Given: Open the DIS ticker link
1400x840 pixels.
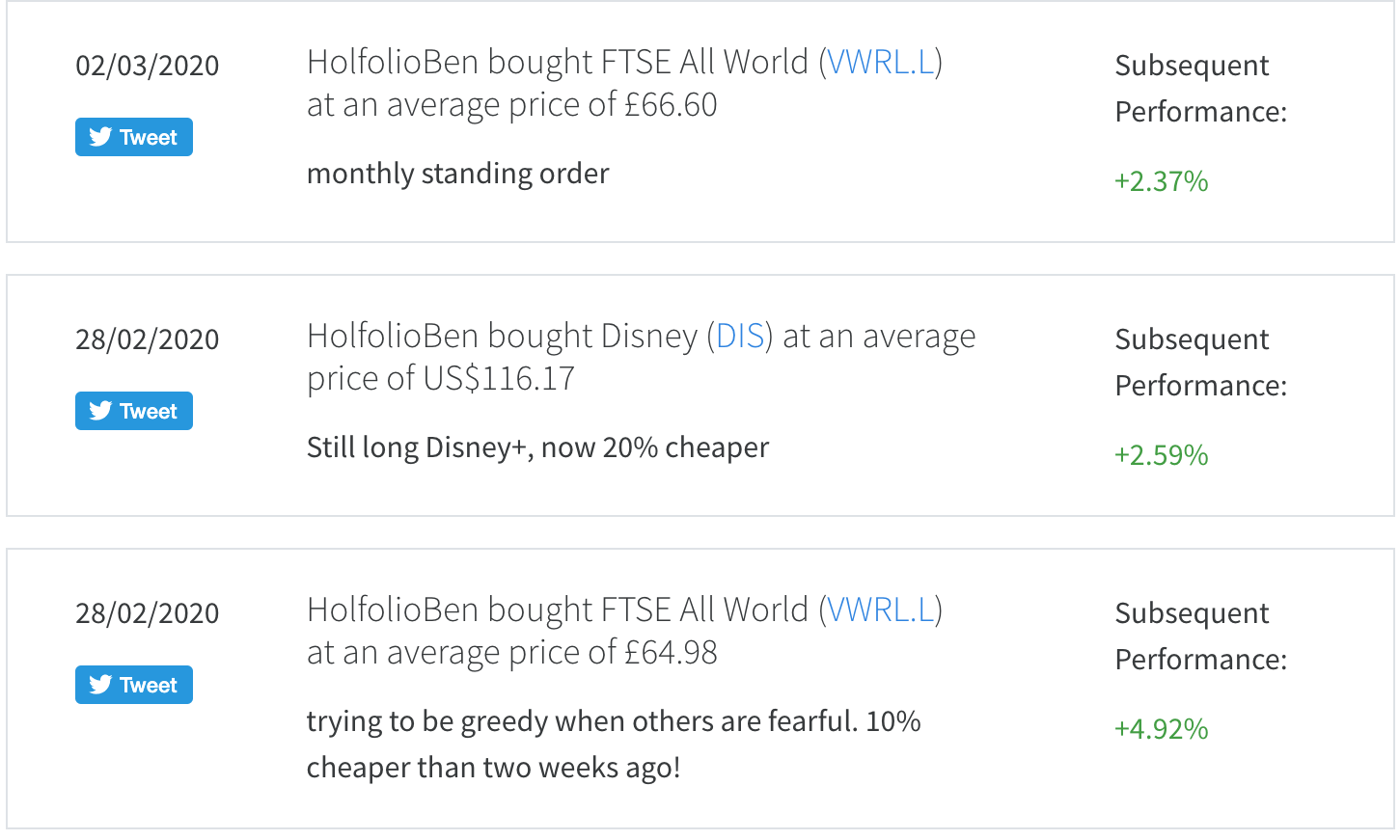Looking at the screenshot, I should (741, 336).
